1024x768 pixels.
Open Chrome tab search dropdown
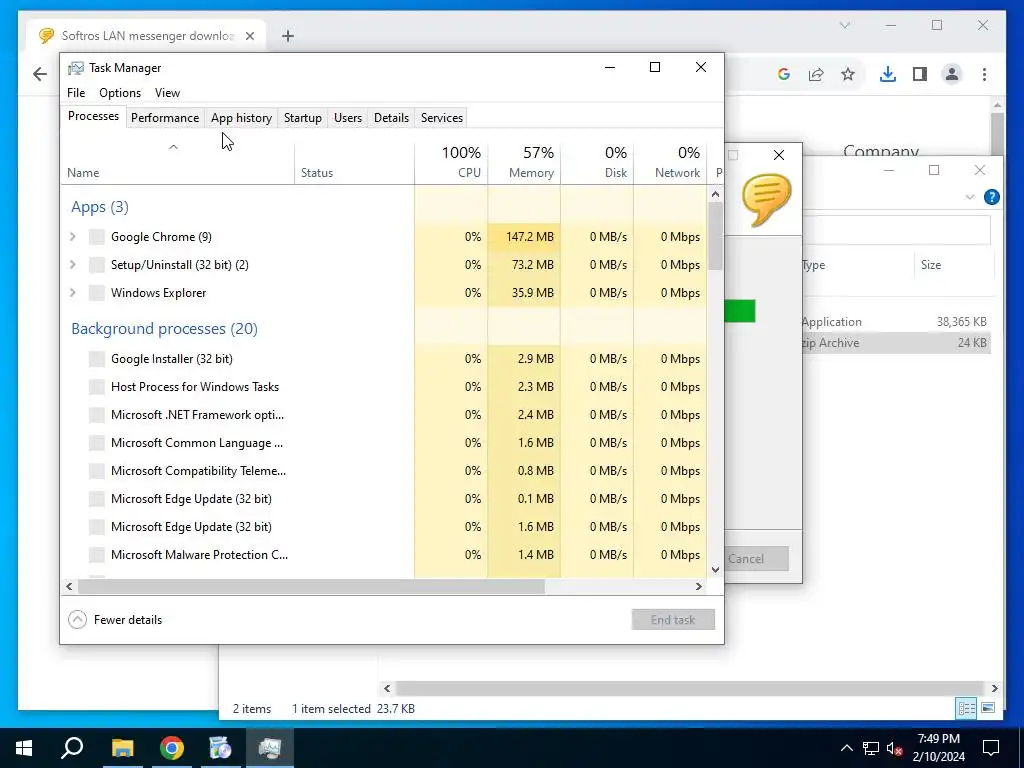(844, 25)
